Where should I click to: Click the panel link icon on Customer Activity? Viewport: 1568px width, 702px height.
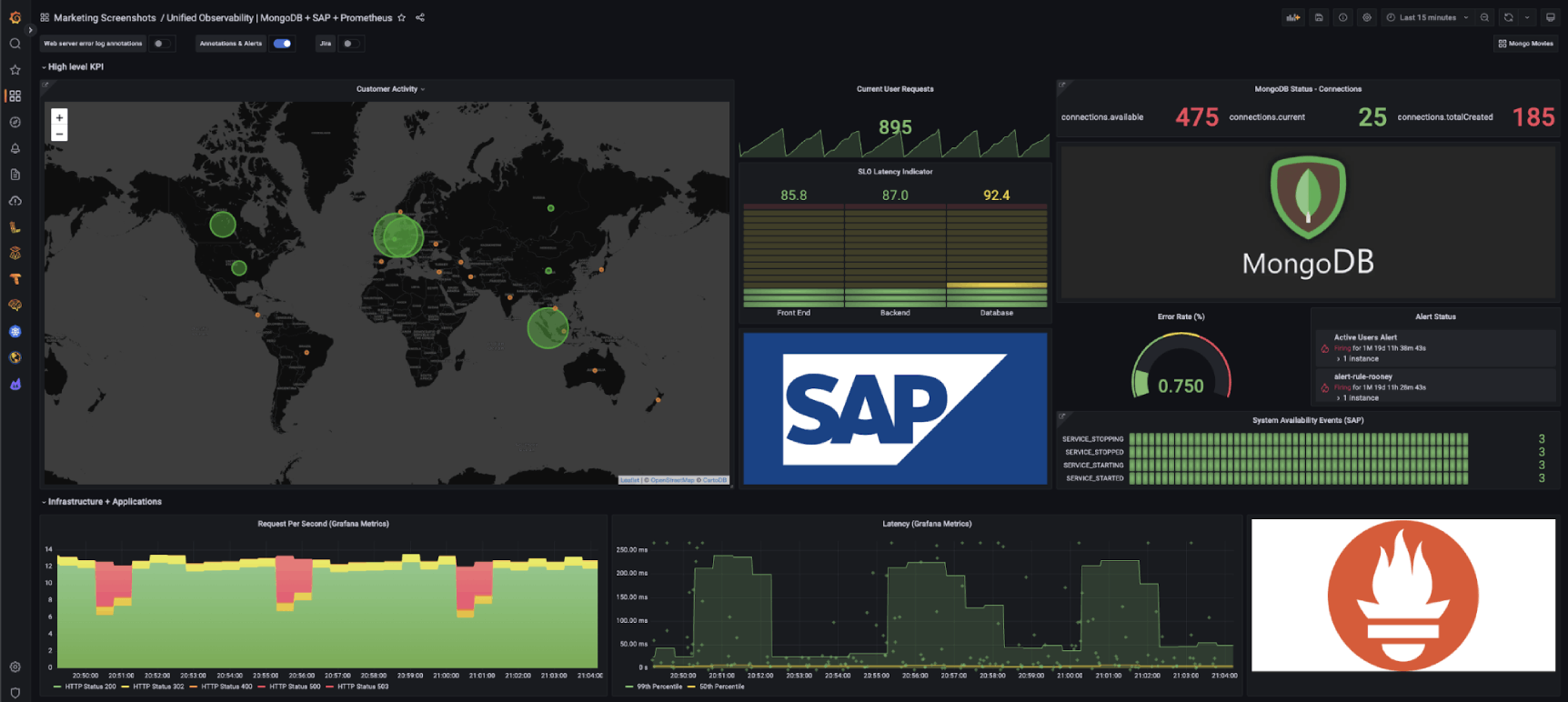pos(45,85)
